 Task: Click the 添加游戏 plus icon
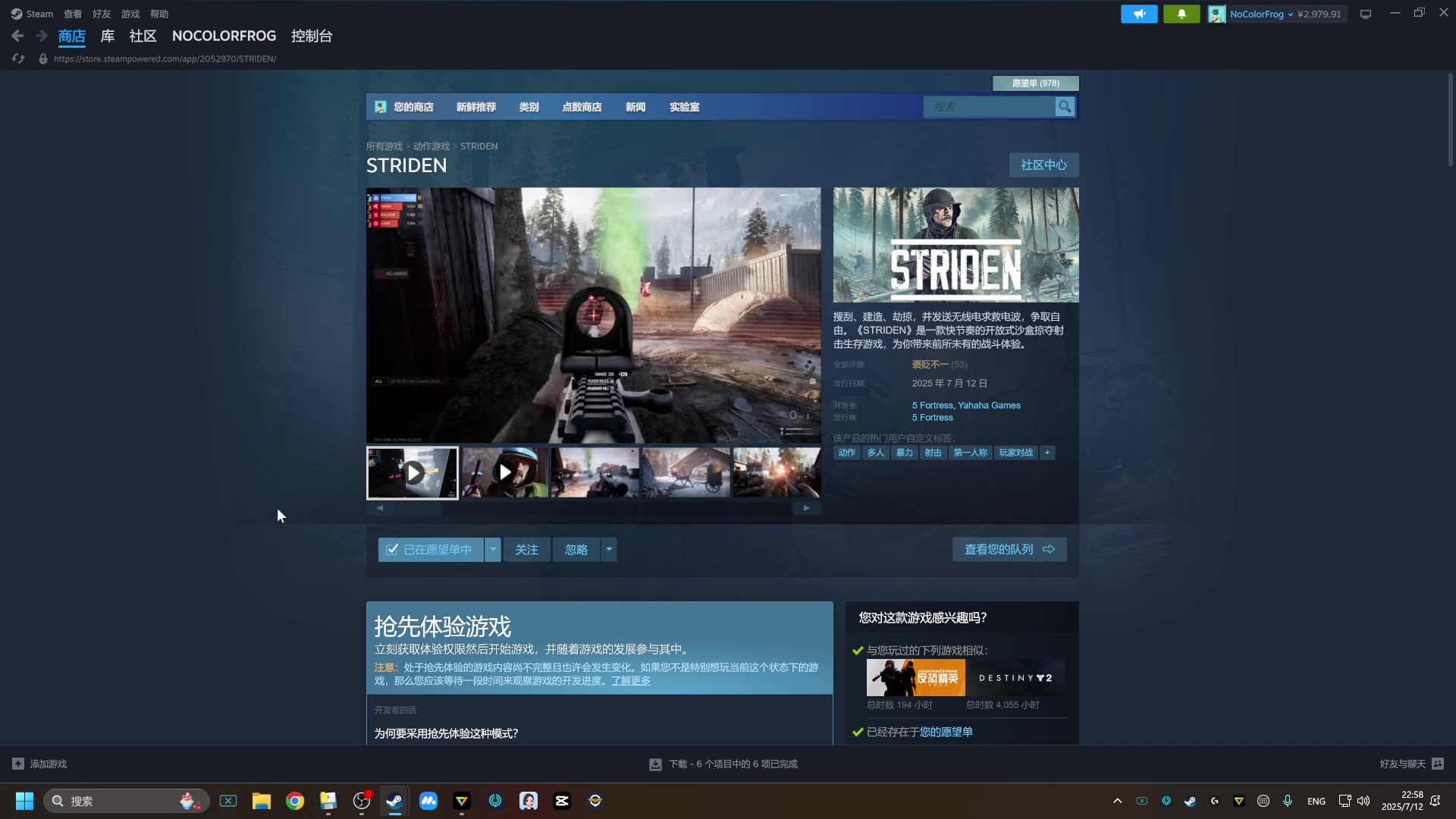pyautogui.click(x=18, y=764)
